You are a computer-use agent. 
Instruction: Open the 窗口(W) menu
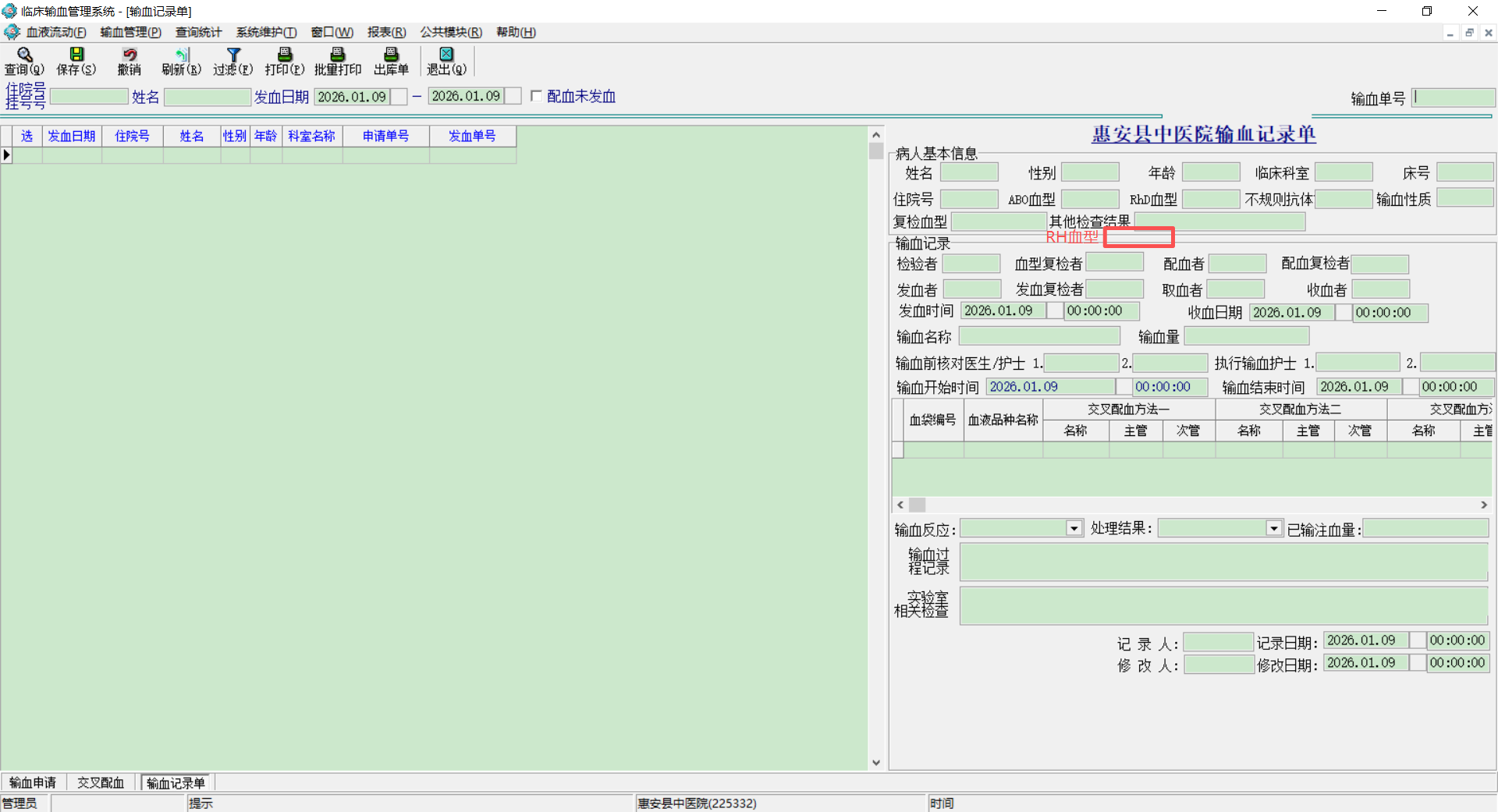tap(332, 32)
